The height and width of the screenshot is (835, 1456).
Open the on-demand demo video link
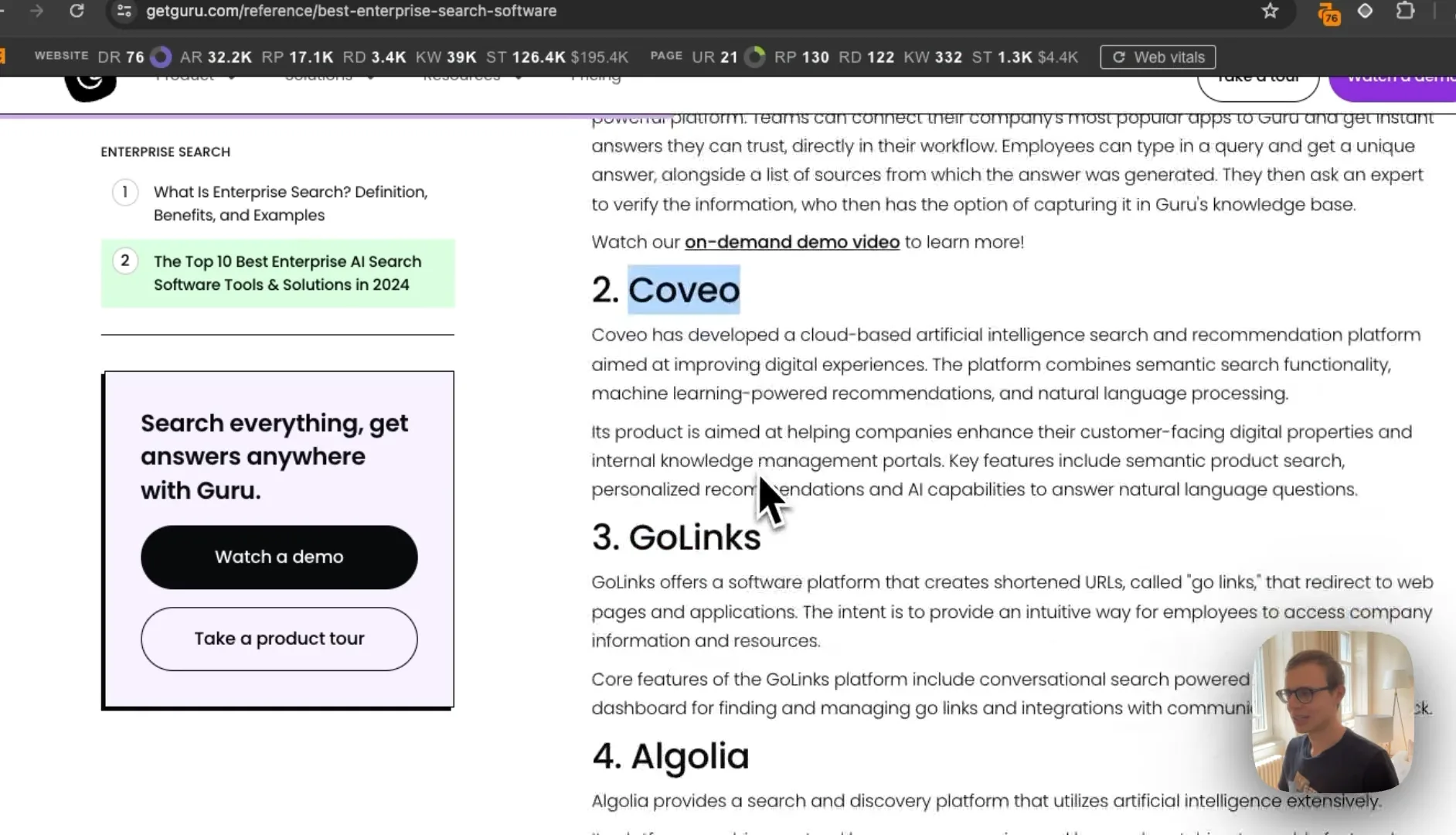pos(792,242)
